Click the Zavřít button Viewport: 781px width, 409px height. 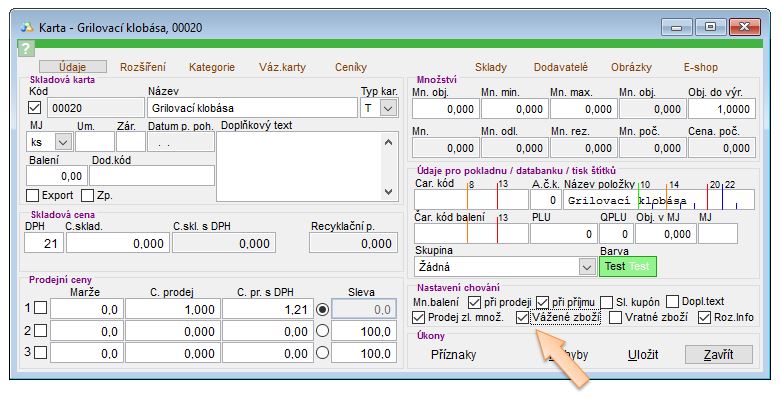point(717,355)
